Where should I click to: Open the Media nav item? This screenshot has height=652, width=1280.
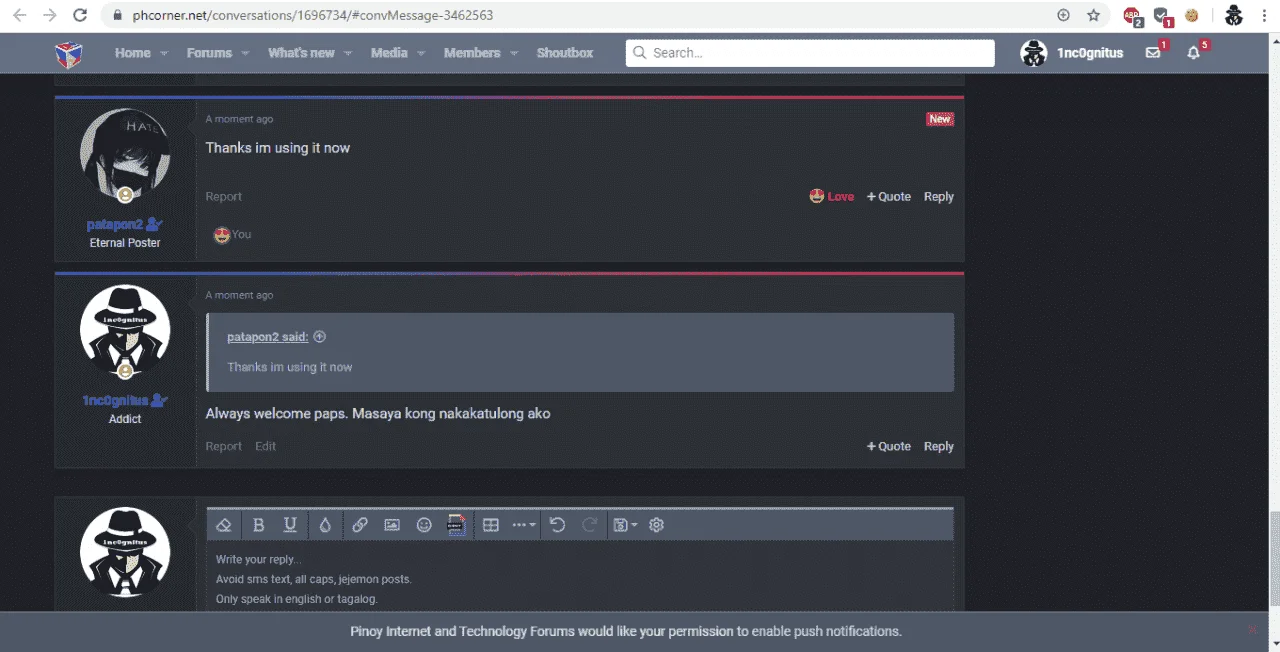click(x=389, y=53)
